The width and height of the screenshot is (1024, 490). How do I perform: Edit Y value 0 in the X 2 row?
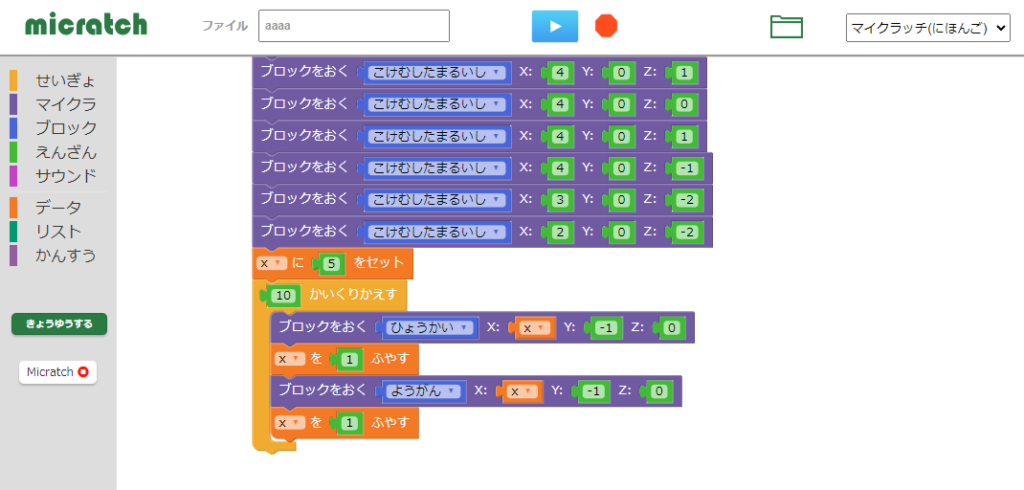[x=622, y=233]
